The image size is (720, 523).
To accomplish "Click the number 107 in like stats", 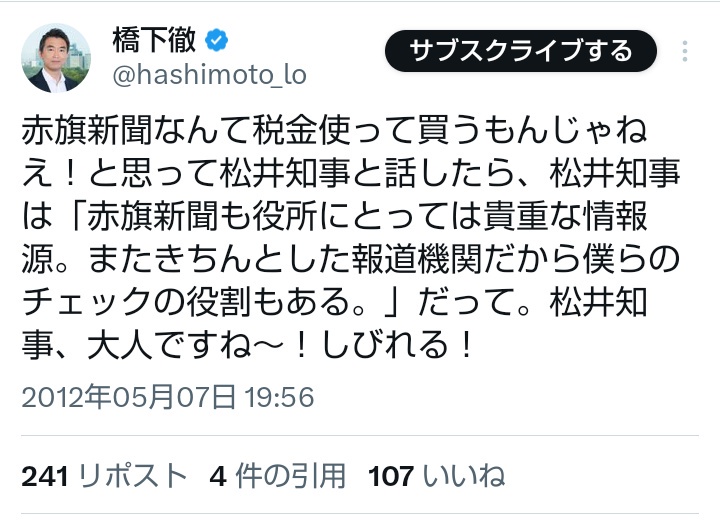I will click(391, 475).
